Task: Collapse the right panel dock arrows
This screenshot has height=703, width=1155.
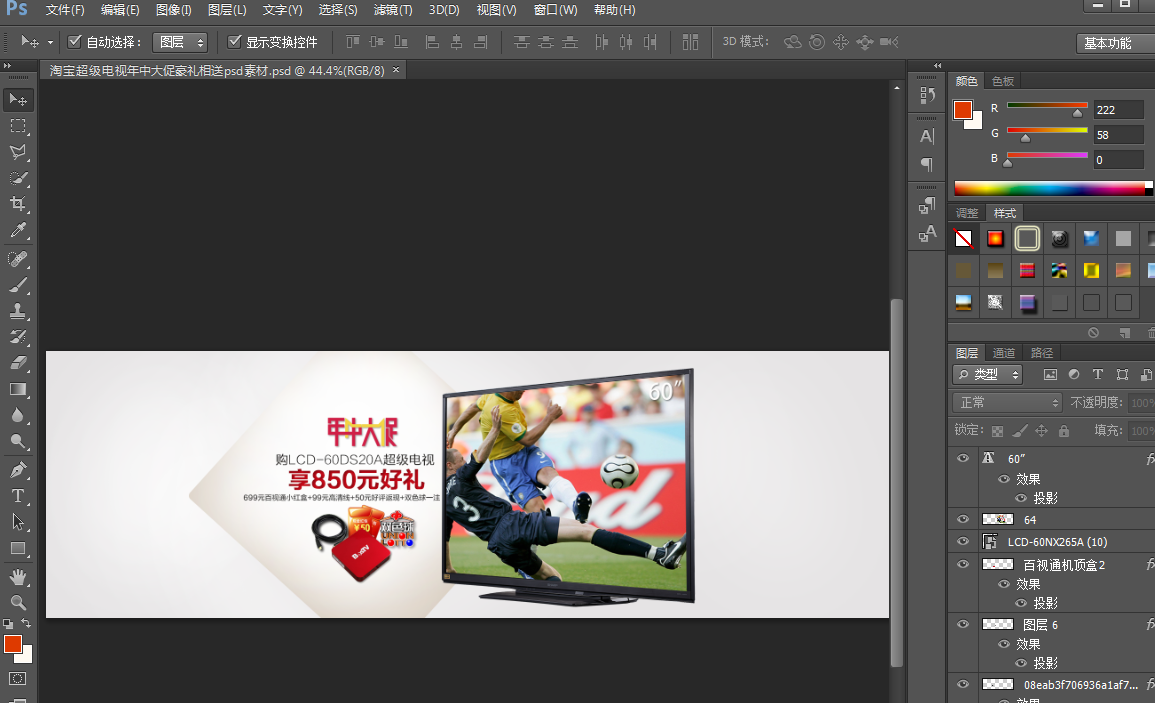Action: [x=938, y=66]
